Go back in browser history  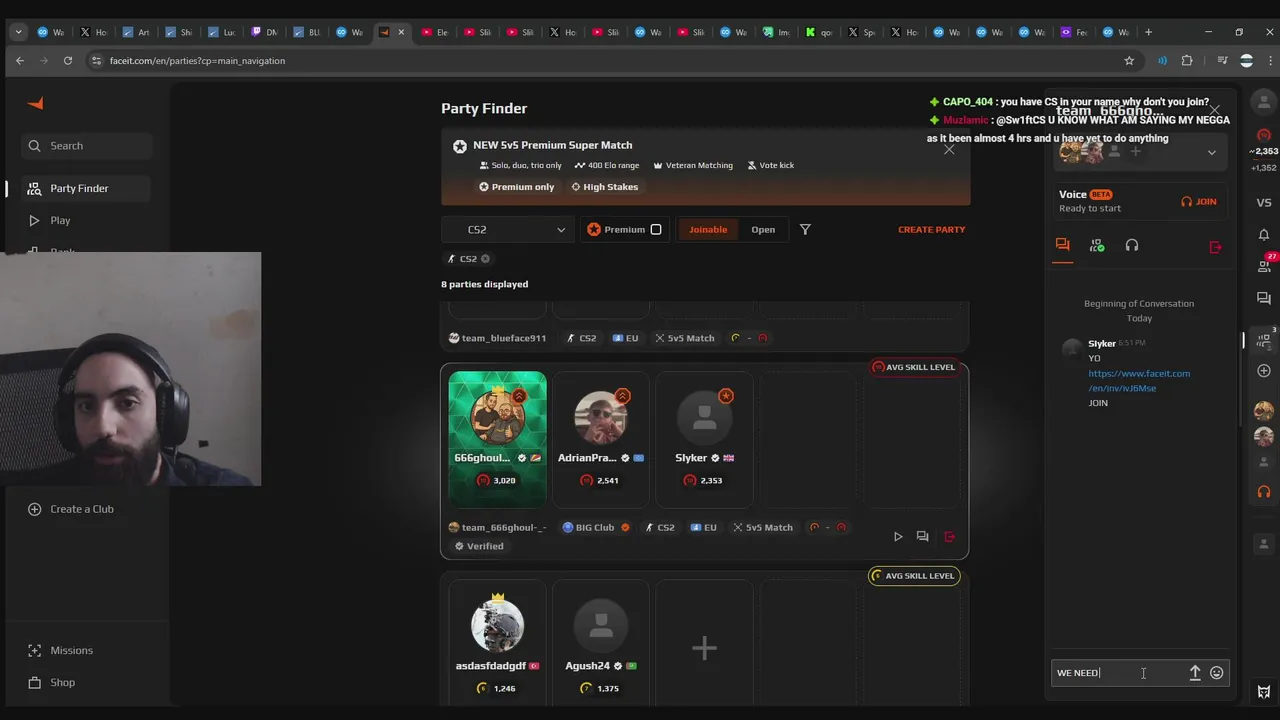(x=20, y=61)
